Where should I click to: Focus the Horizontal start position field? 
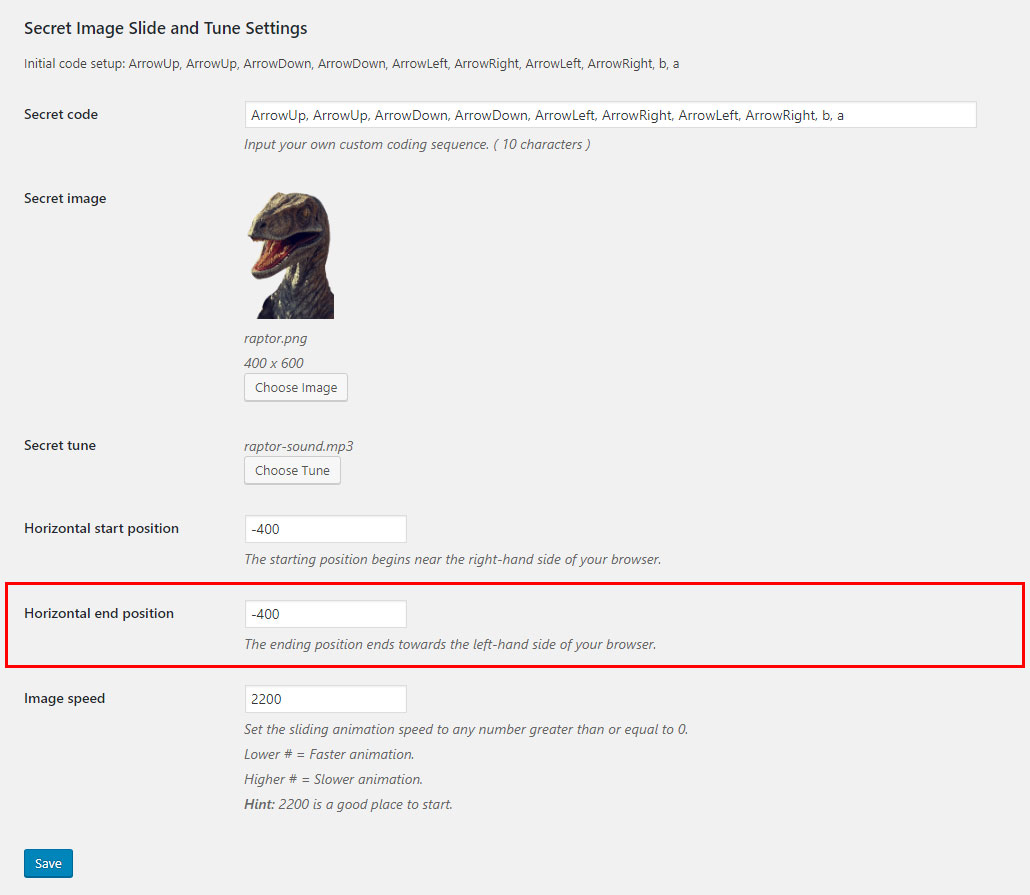pos(325,529)
